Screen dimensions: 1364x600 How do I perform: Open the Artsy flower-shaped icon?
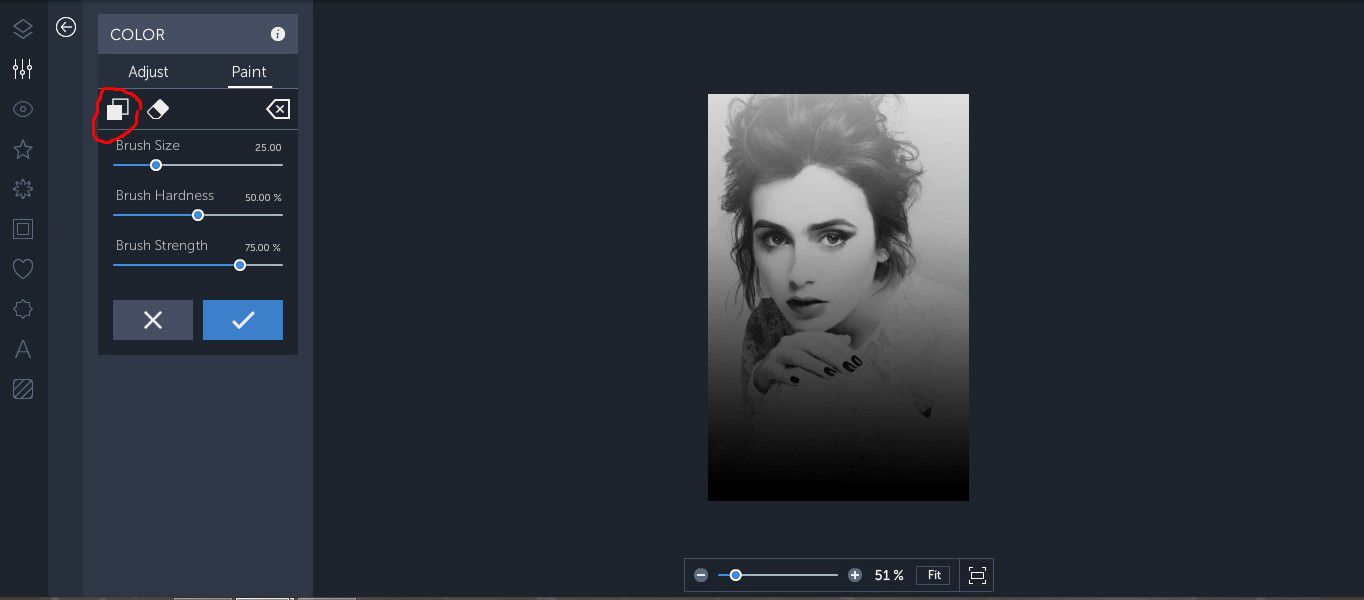click(22, 189)
